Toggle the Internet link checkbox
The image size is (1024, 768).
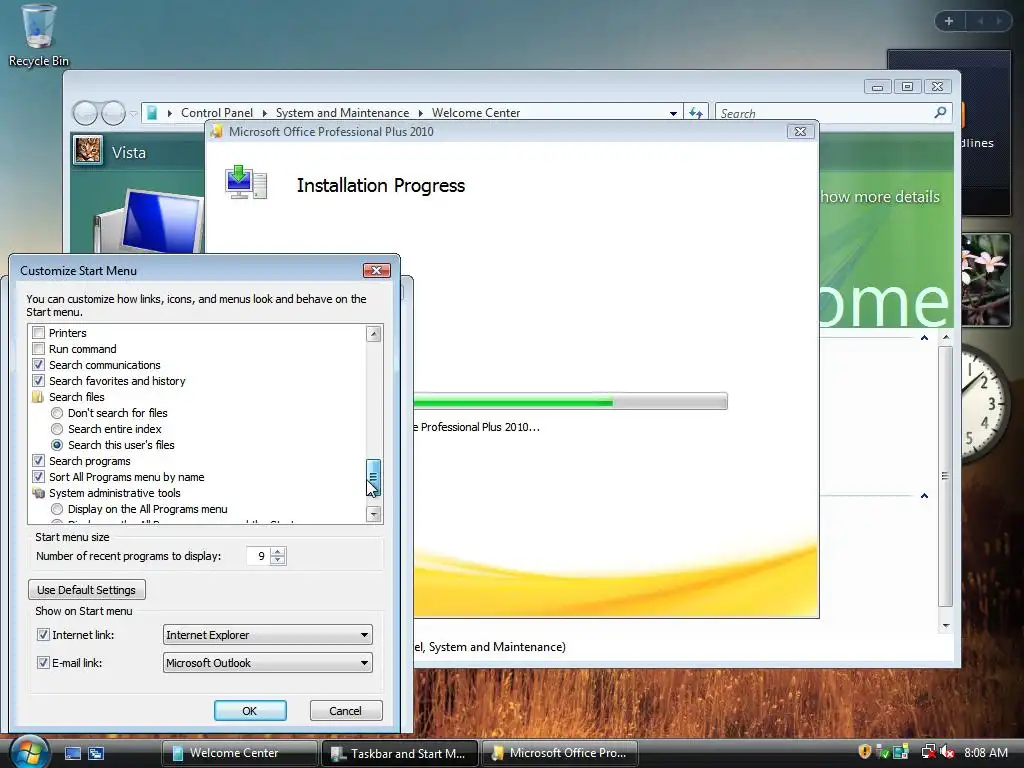[x=43, y=634]
